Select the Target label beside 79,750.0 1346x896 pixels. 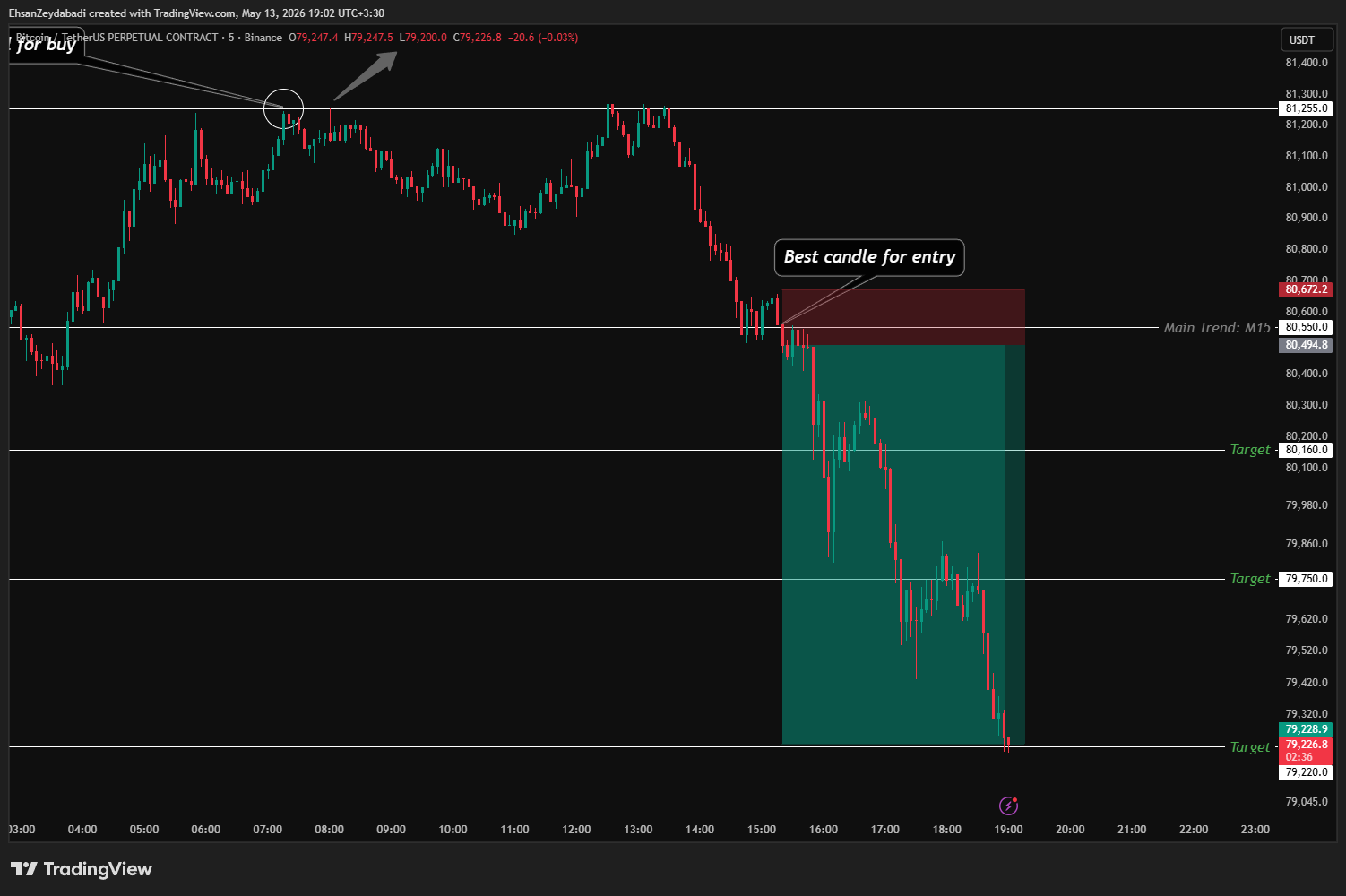pyautogui.click(x=1250, y=579)
